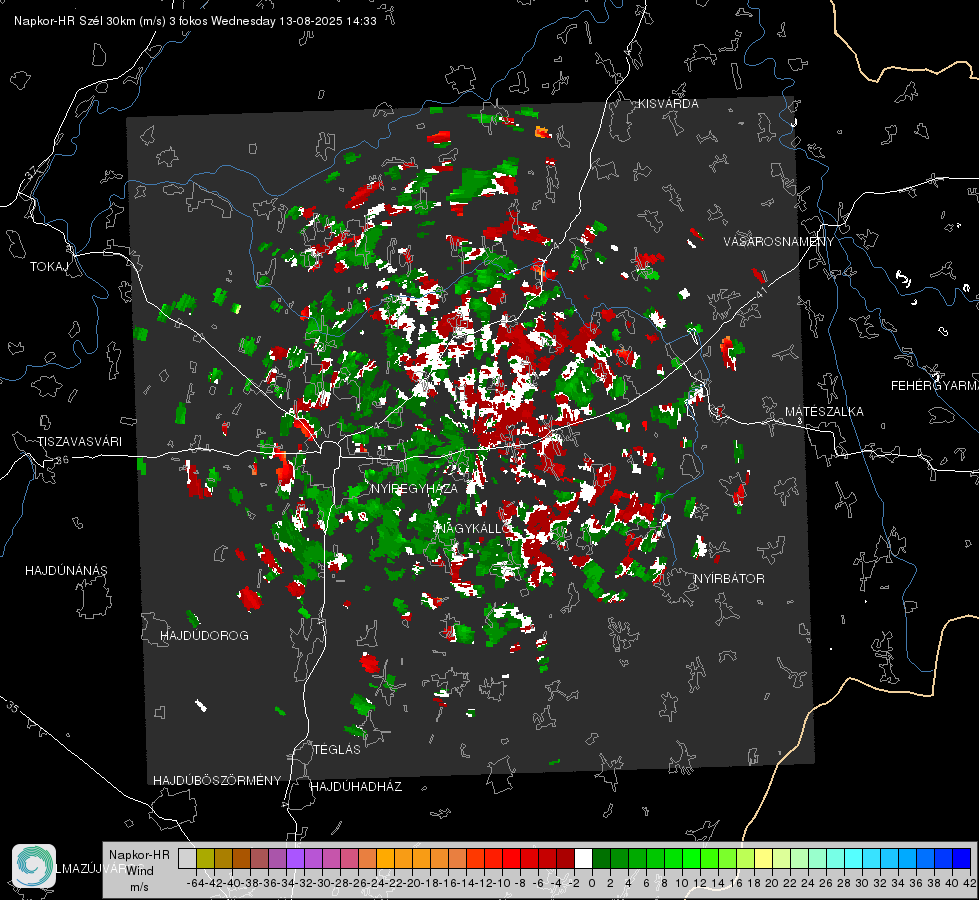Click the HAJDÚNÁNÁS label
This screenshot has width=979, height=900.
(x=66, y=571)
